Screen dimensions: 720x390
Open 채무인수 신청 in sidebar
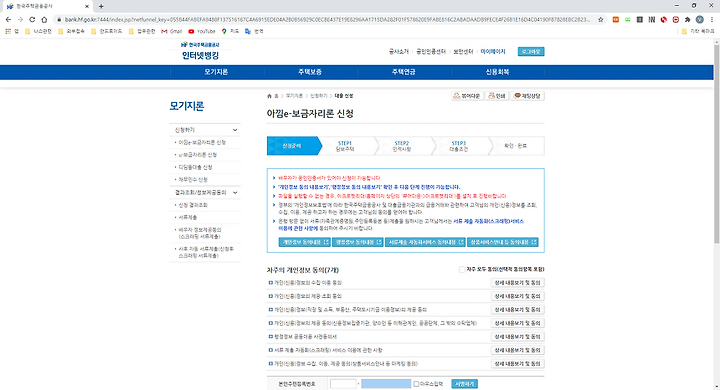pos(193,180)
